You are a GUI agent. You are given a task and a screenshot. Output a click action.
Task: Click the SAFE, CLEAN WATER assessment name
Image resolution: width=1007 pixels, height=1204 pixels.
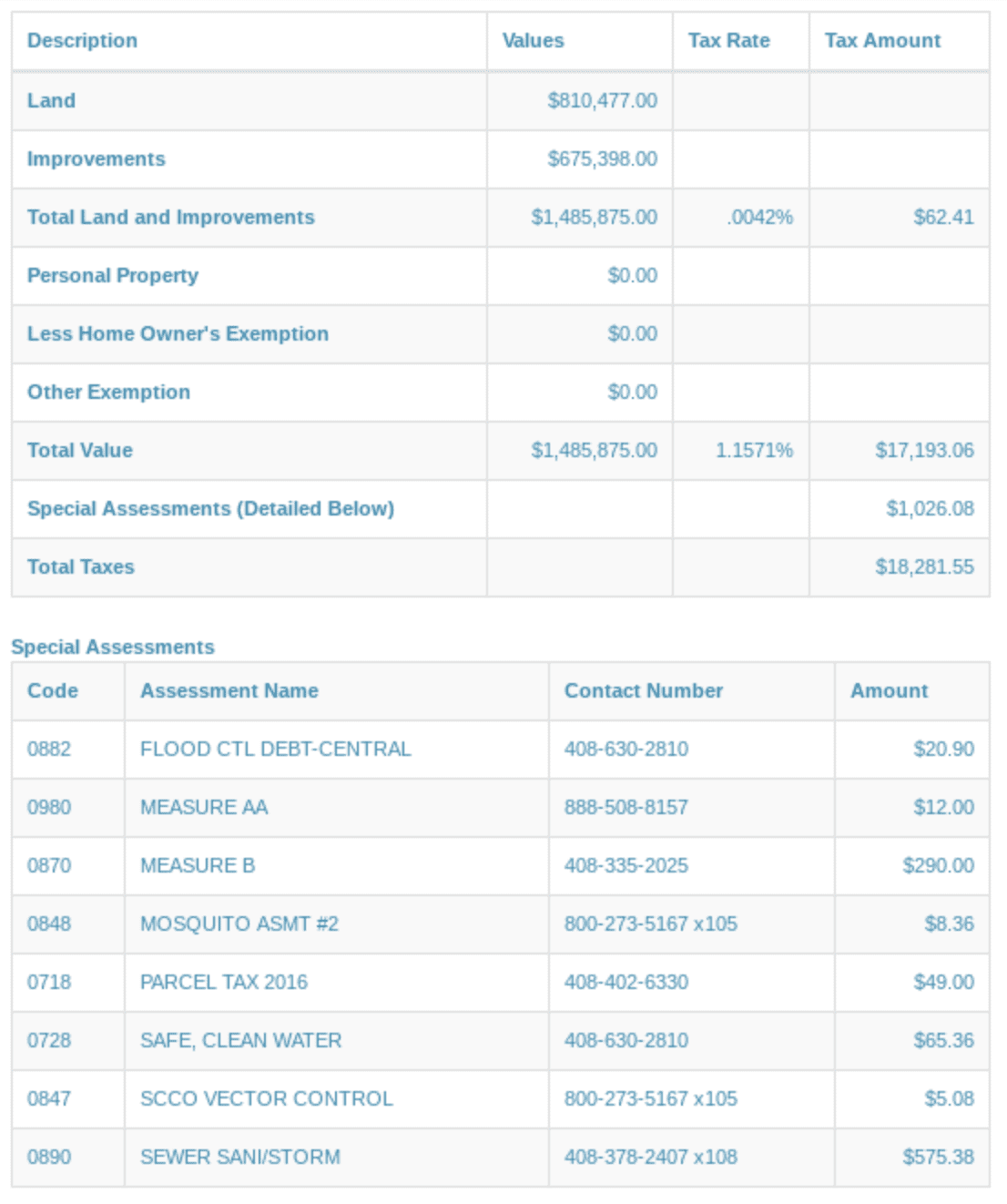(x=241, y=1041)
